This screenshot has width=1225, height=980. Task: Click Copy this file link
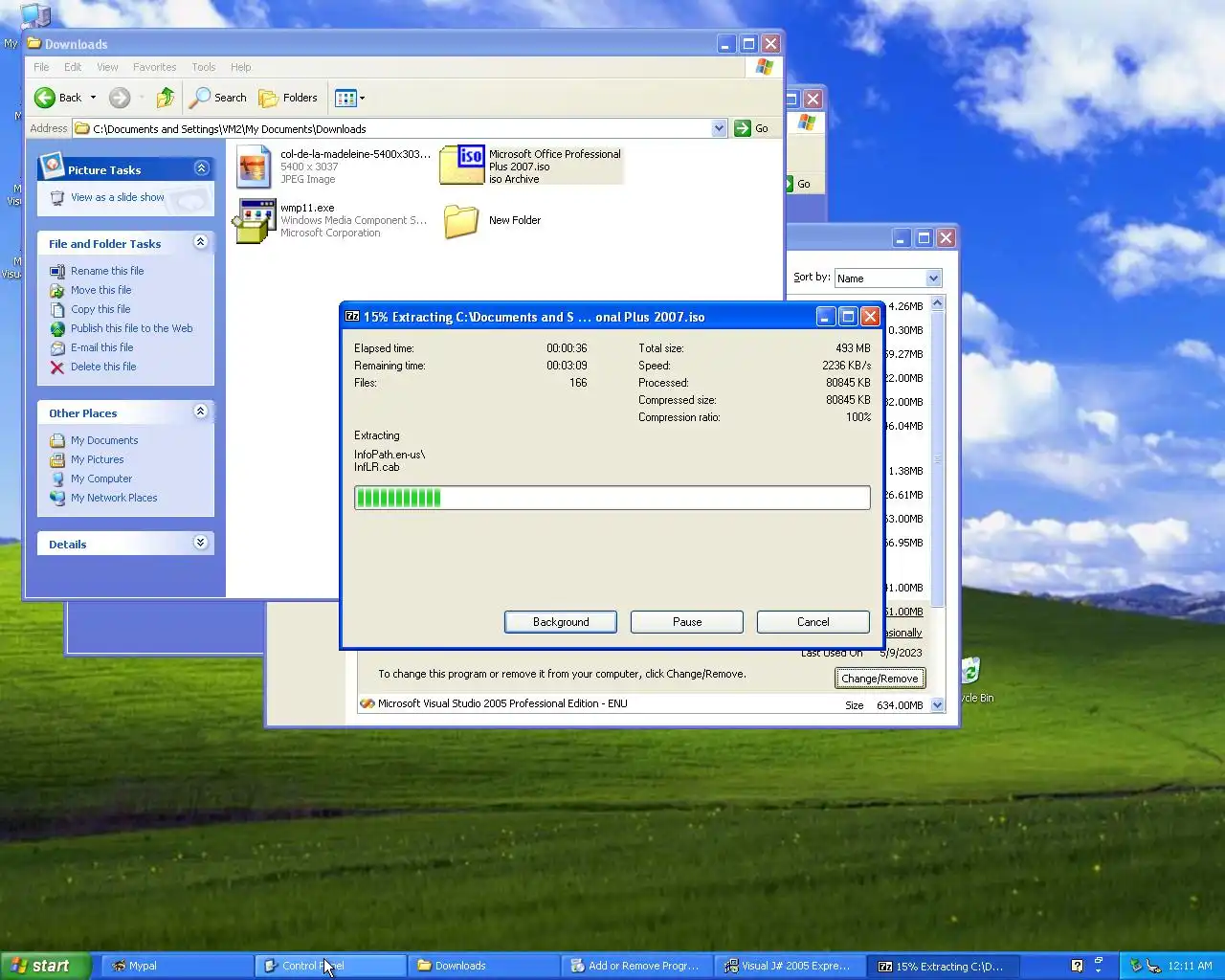(100, 309)
